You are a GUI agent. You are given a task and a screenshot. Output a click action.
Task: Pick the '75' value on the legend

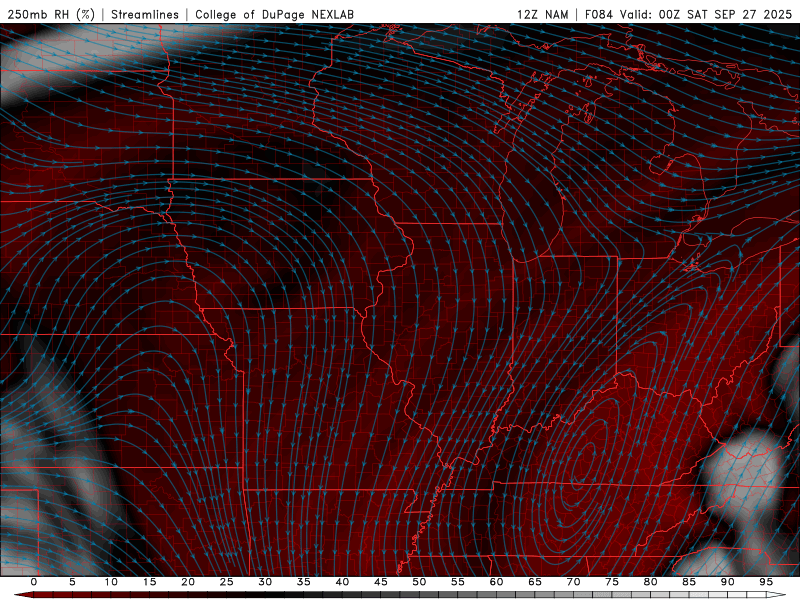tap(612, 582)
